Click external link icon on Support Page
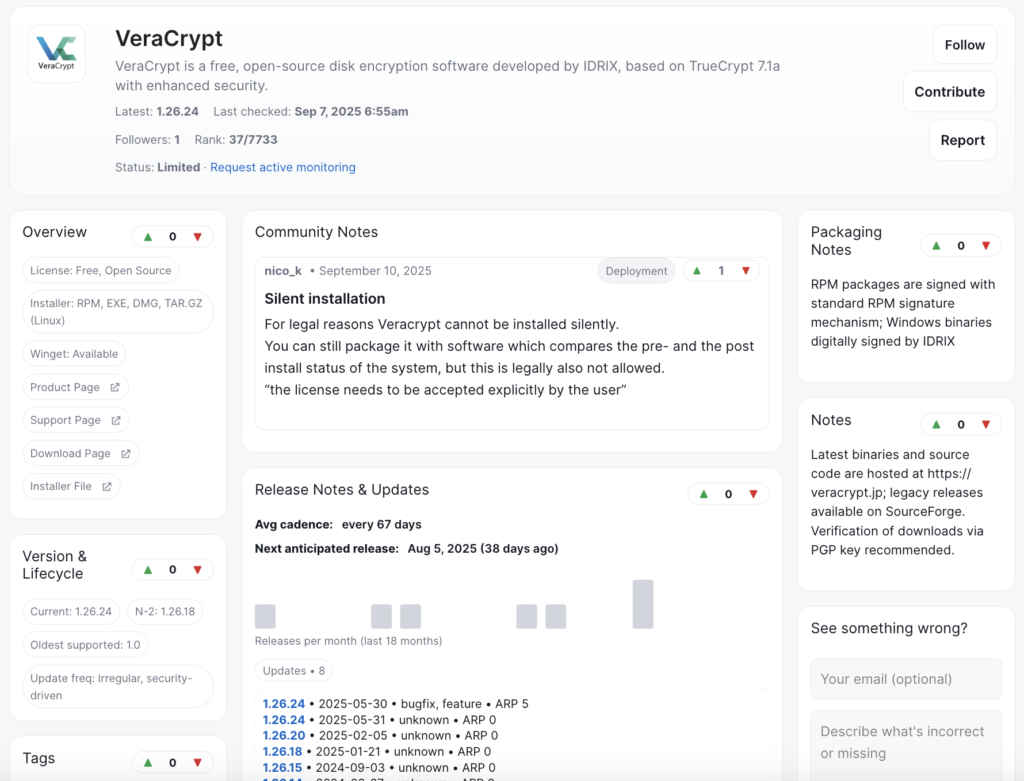This screenshot has height=781, width=1024. pyautogui.click(x=116, y=421)
